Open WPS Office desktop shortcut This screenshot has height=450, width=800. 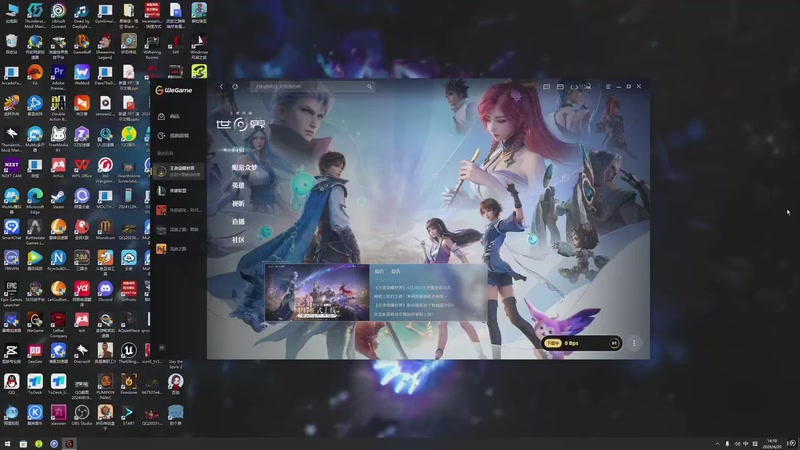[x=82, y=168]
